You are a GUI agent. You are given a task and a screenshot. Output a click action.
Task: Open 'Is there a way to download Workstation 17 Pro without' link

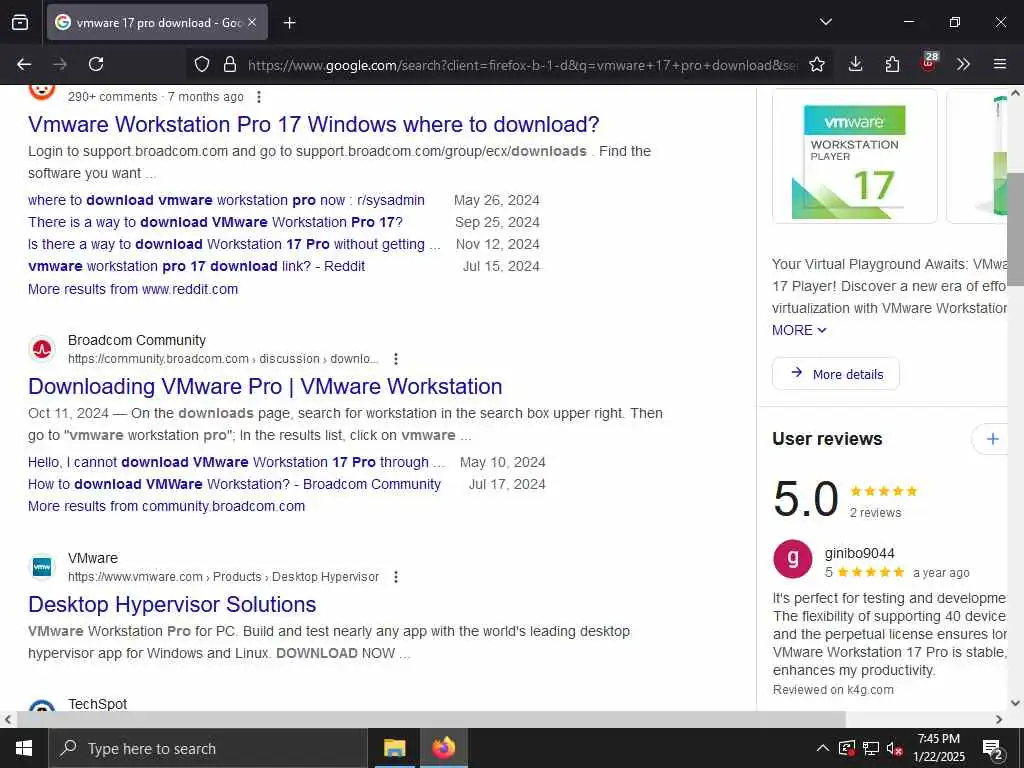pos(234,244)
